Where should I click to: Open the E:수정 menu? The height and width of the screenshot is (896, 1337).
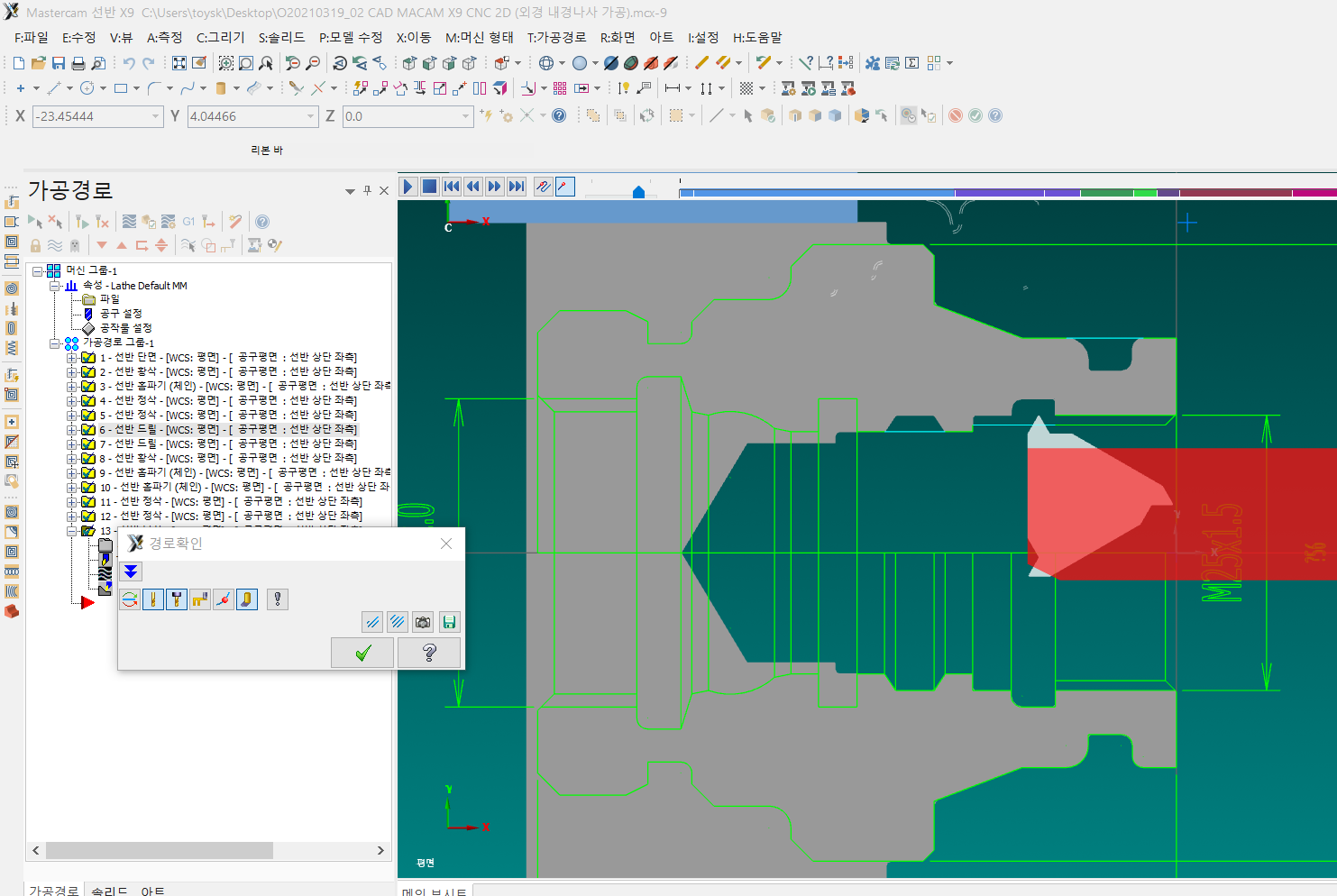pyautogui.click(x=78, y=37)
